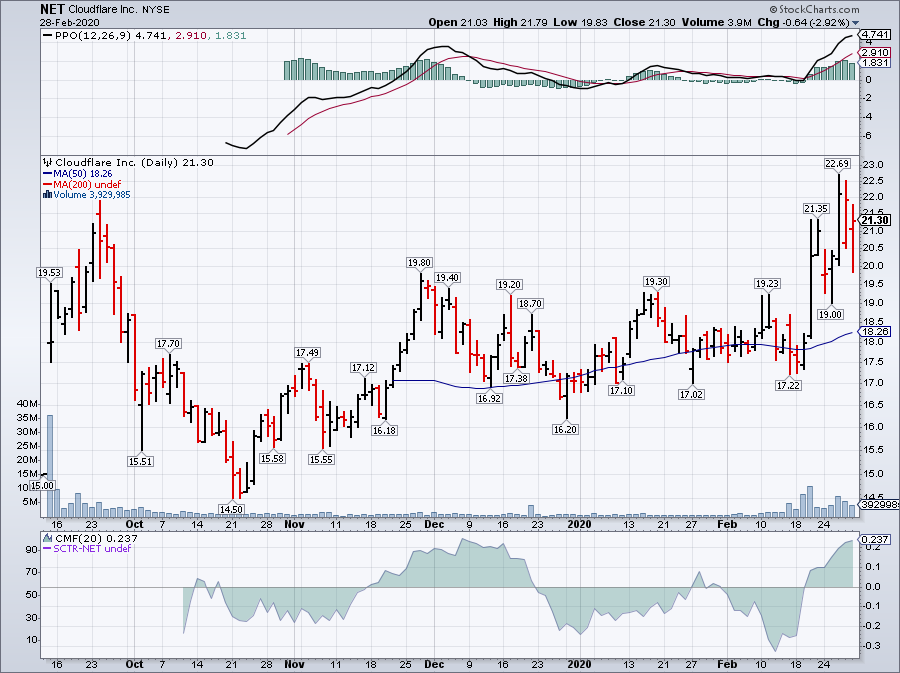Click the NYSE exchange label
The width and height of the screenshot is (900, 673).
click(x=154, y=10)
